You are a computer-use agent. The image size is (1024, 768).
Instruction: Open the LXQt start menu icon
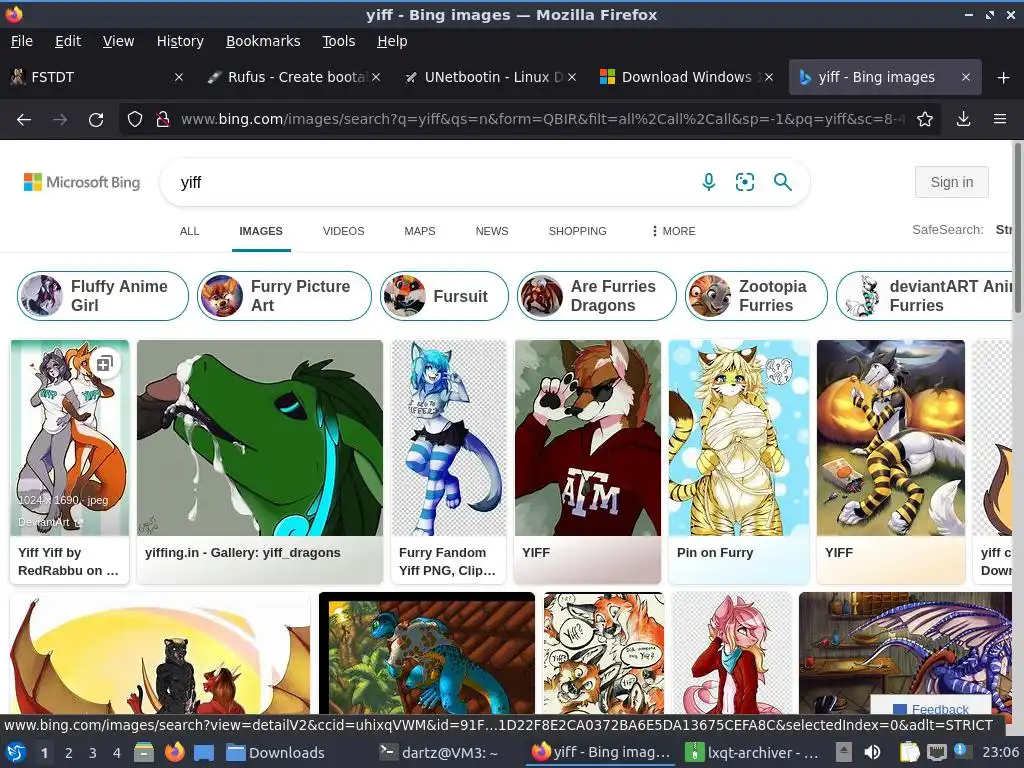pyautogui.click(x=16, y=753)
